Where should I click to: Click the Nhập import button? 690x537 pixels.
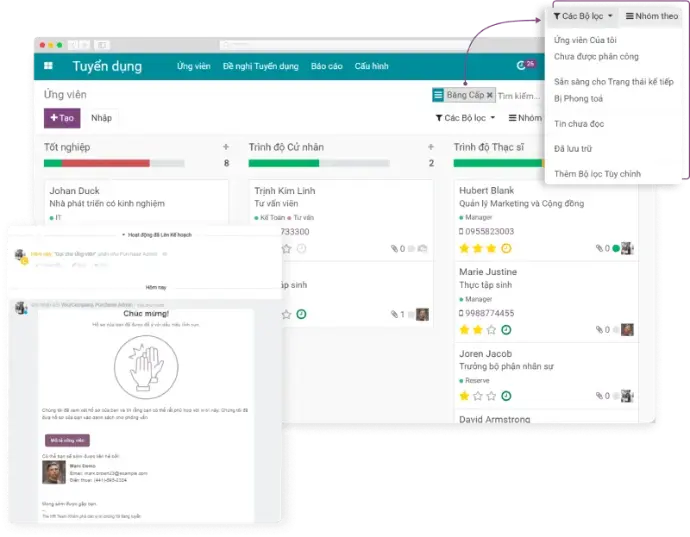pos(101,118)
